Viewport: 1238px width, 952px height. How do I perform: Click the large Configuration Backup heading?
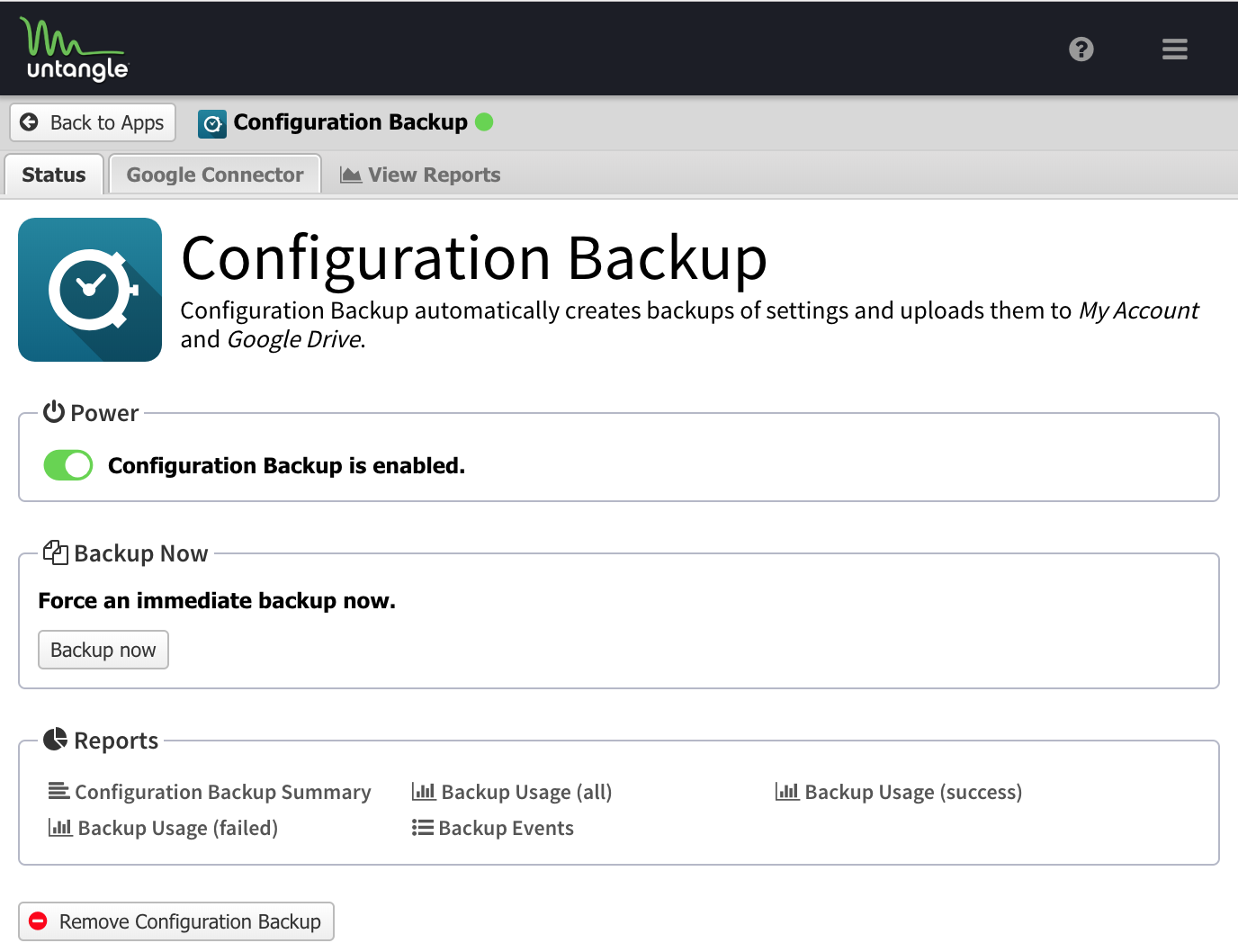pyautogui.click(x=474, y=259)
